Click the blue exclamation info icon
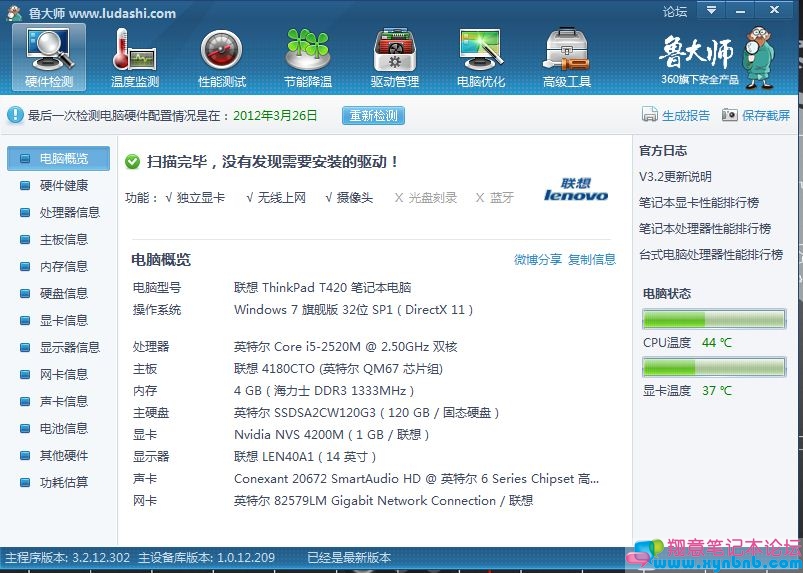This screenshot has width=803, height=573. click(15, 115)
